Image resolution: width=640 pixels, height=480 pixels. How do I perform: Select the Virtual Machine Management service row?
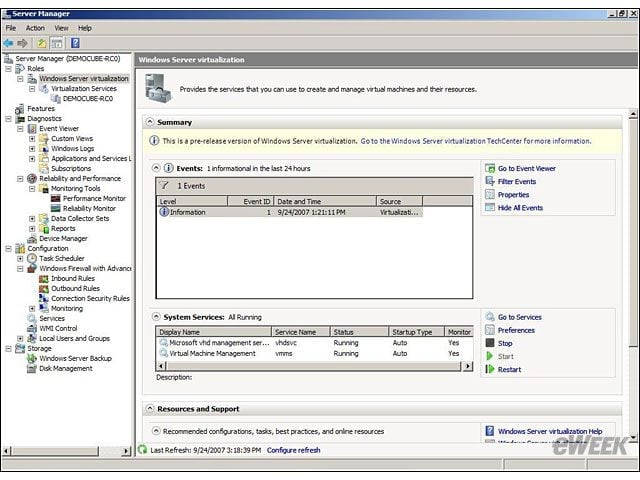(x=314, y=353)
